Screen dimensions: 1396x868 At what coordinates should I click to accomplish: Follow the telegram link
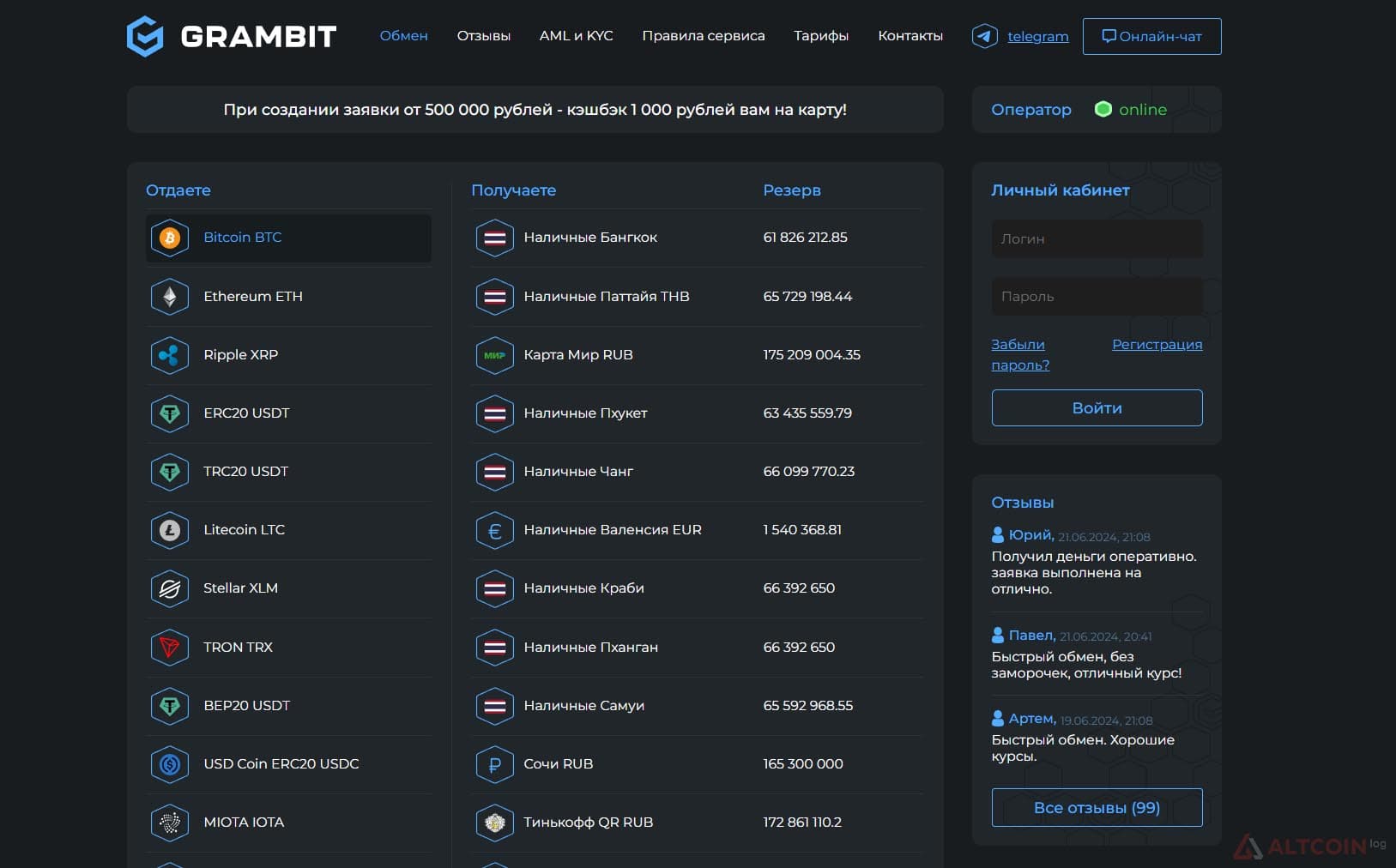1038,36
